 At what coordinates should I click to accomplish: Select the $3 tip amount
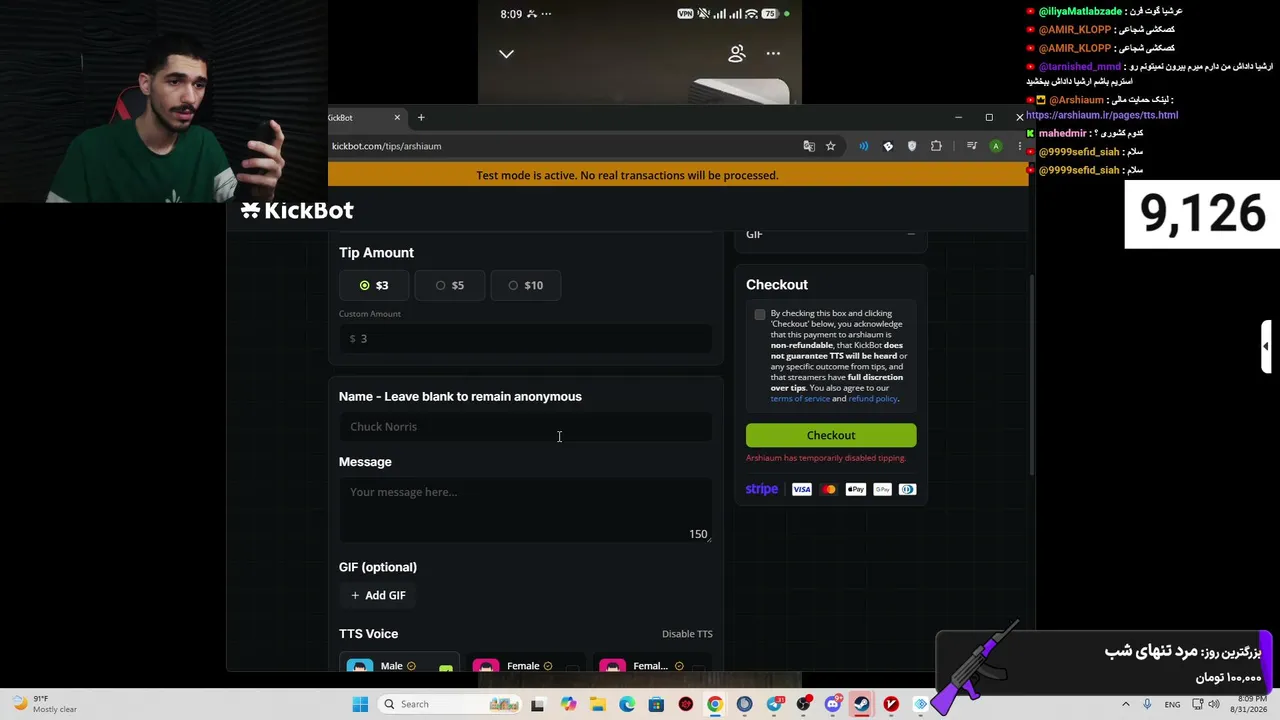tap(375, 285)
